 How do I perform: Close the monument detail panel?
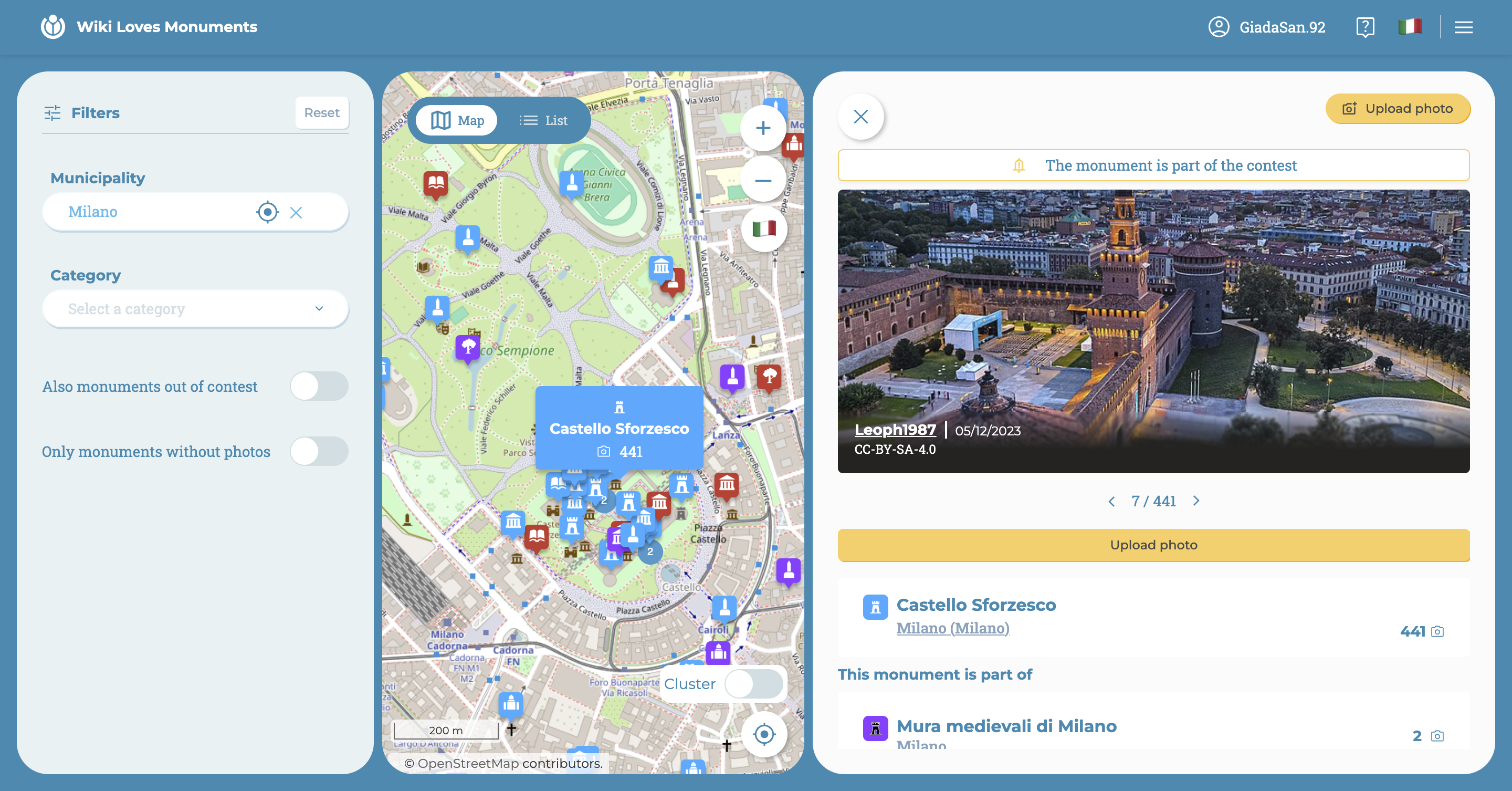pyautogui.click(x=860, y=117)
